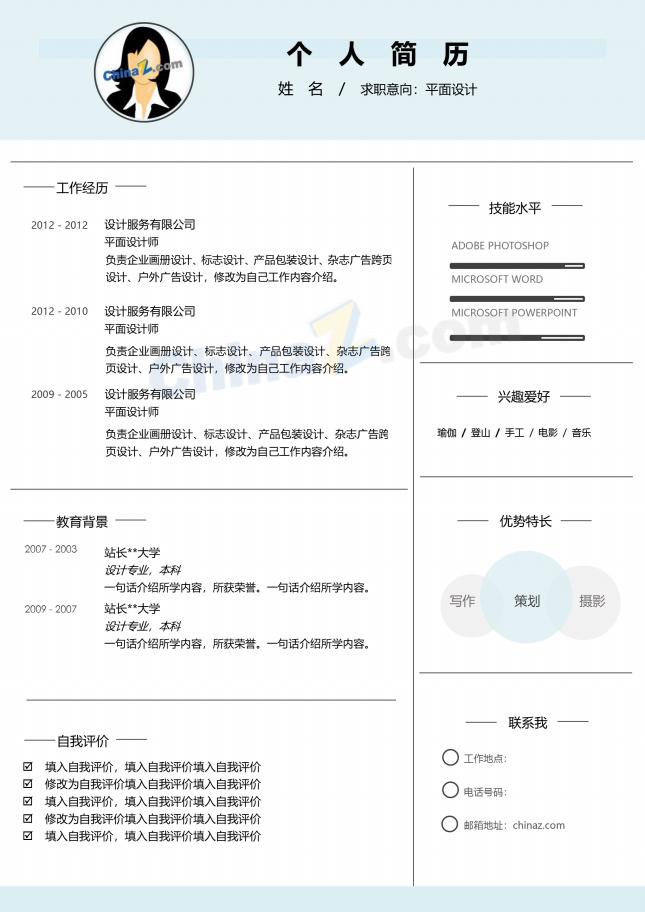Click the Microsoft PowerPoint skill bar
The image size is (645, 912).
click(x=517, y=338)
